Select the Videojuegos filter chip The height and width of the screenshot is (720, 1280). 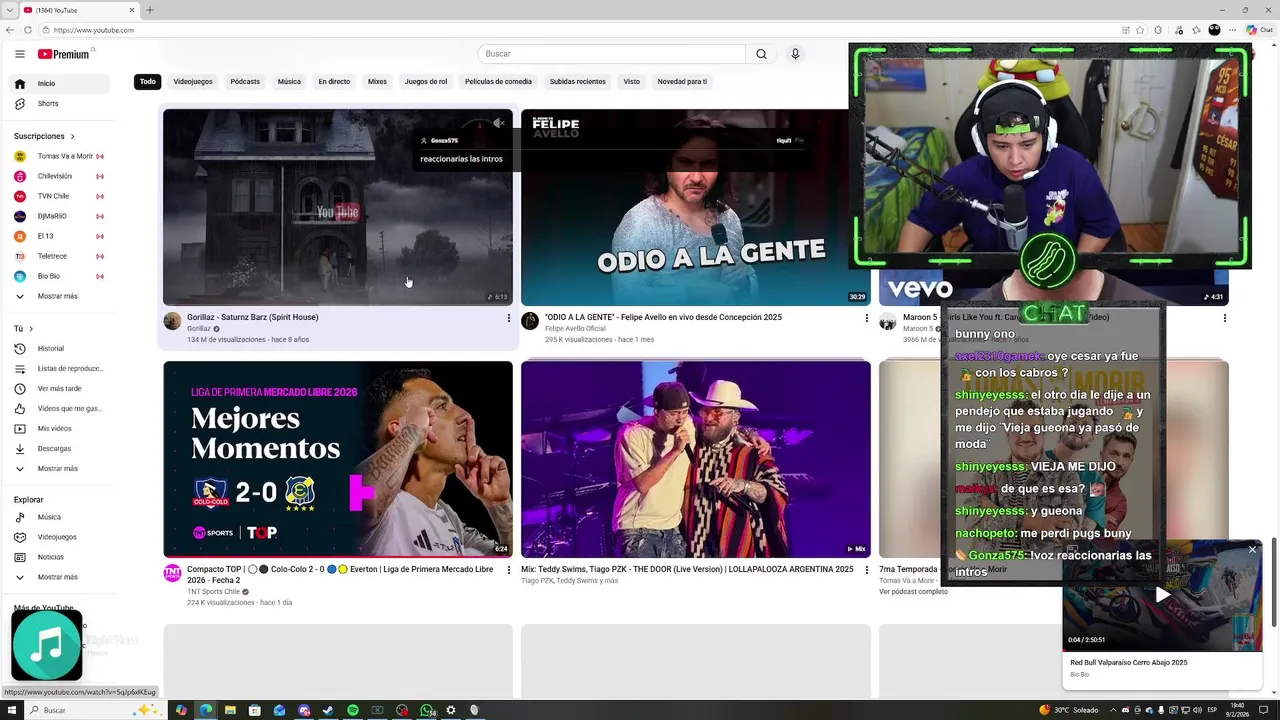click(x=193, y=82)
